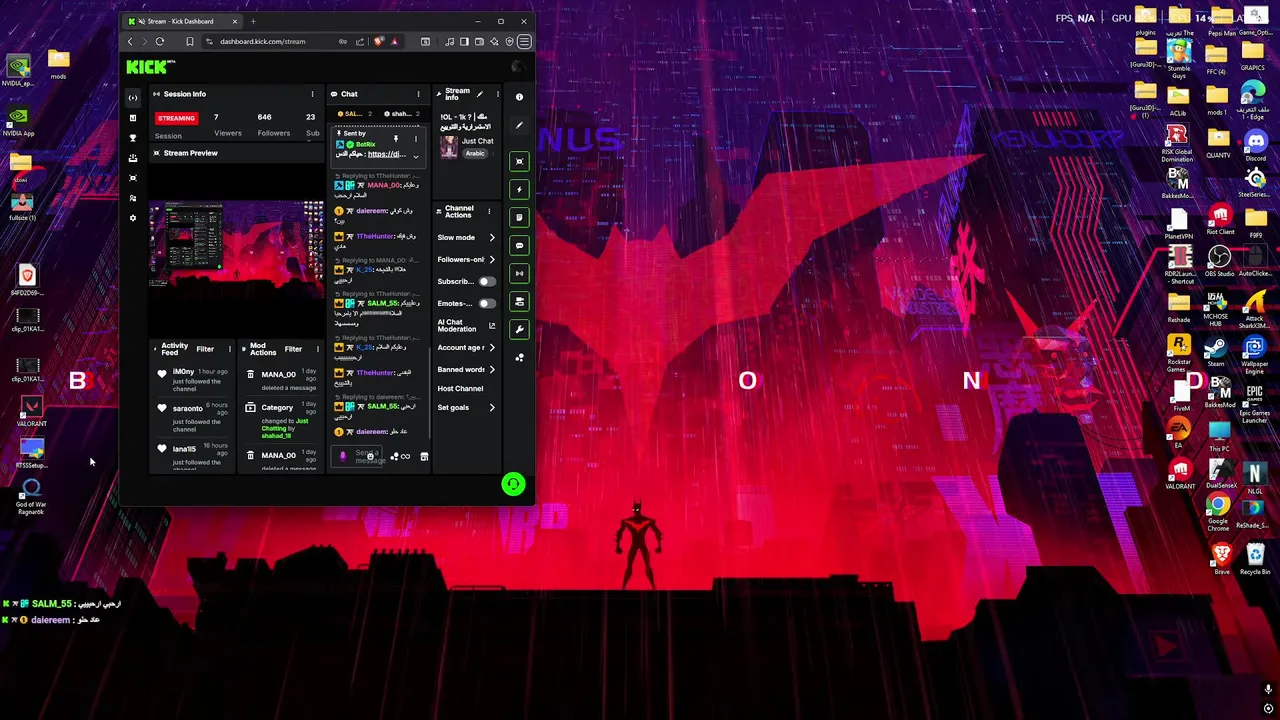
Task: Select the shah... chat leaderboard tab
Action: (x=400, y=114)
